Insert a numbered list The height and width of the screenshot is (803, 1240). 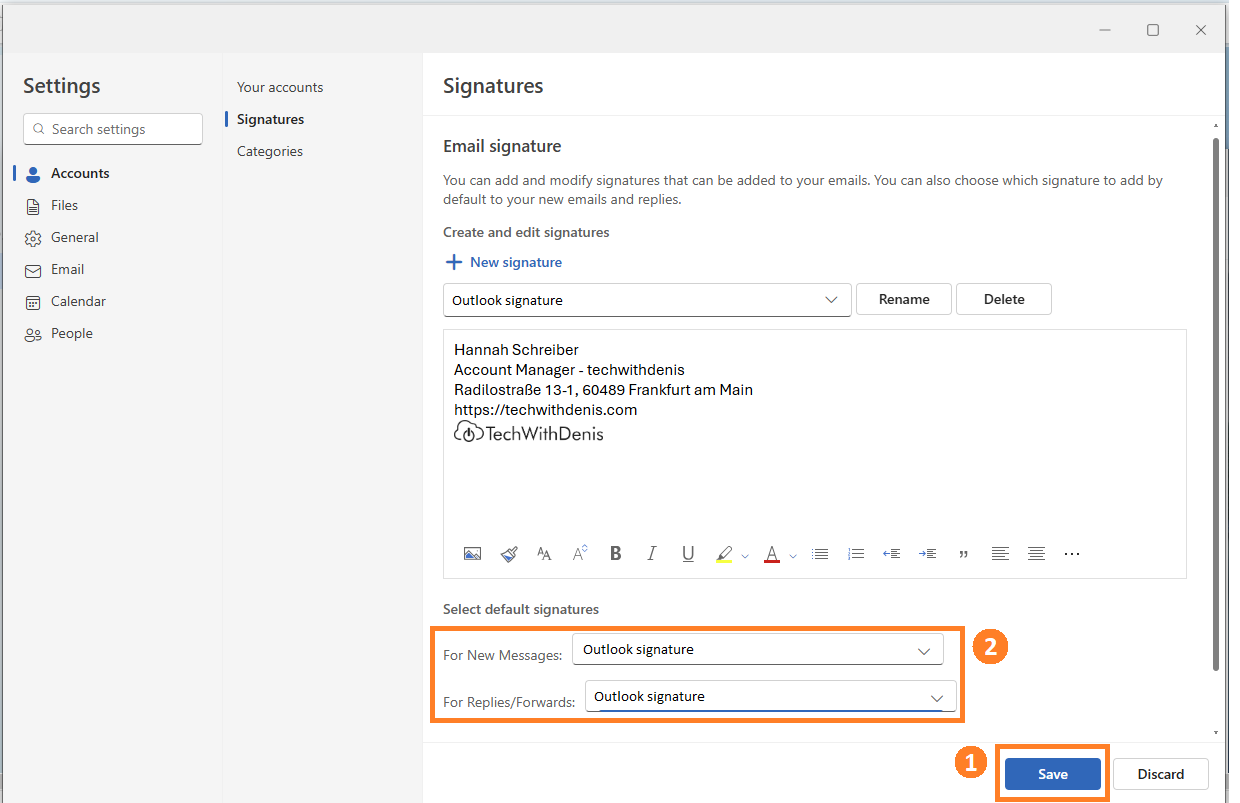click(x=856, y=553)
